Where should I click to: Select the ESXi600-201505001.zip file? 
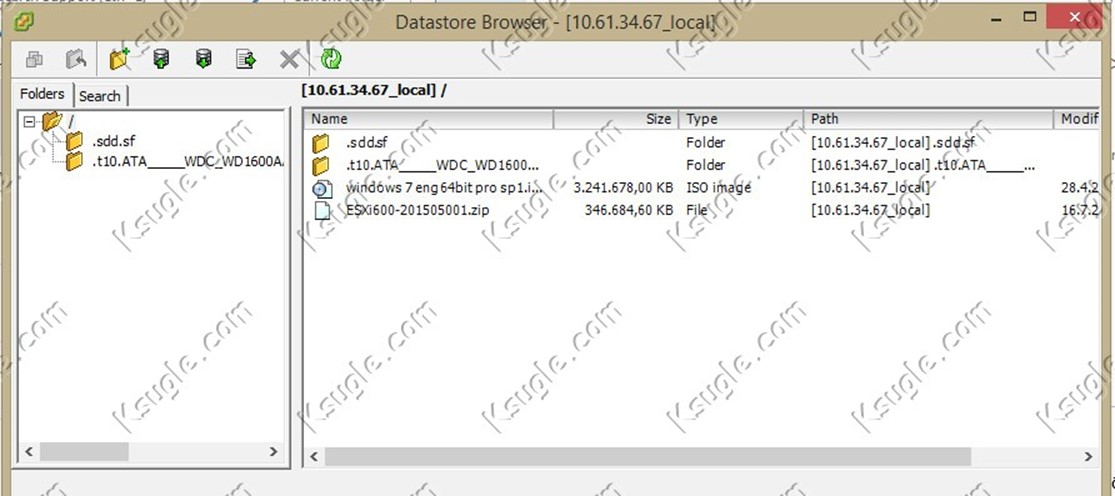pyautogui.click(x=417, y=210)
